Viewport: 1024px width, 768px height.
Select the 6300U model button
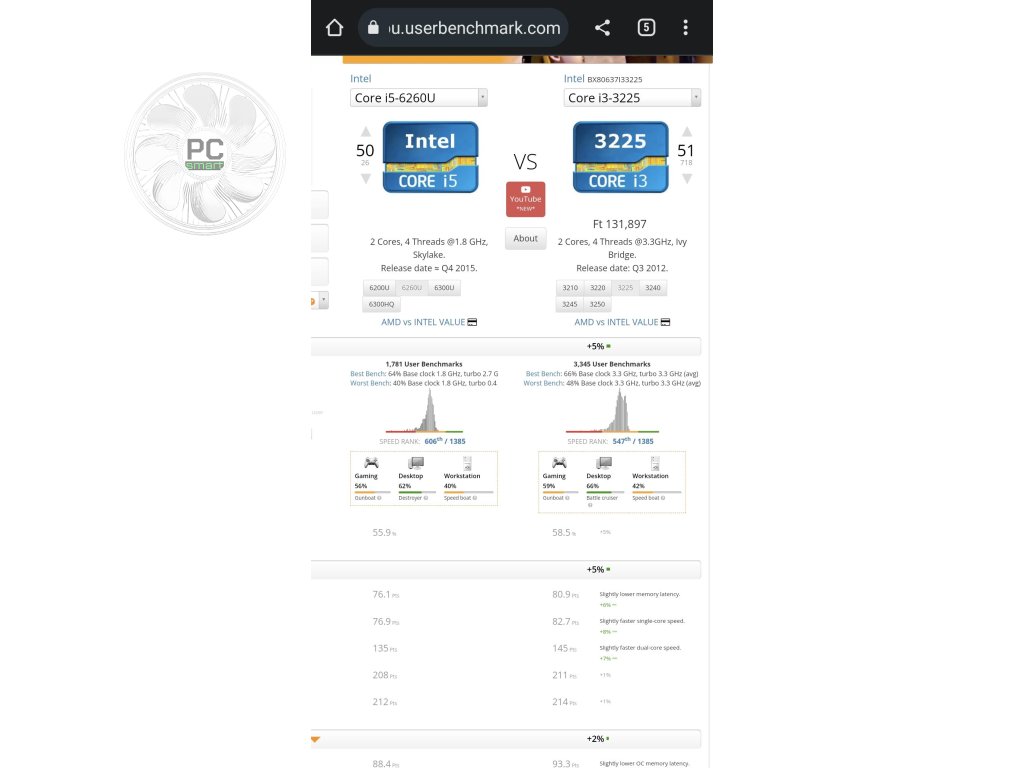(444, 287)
